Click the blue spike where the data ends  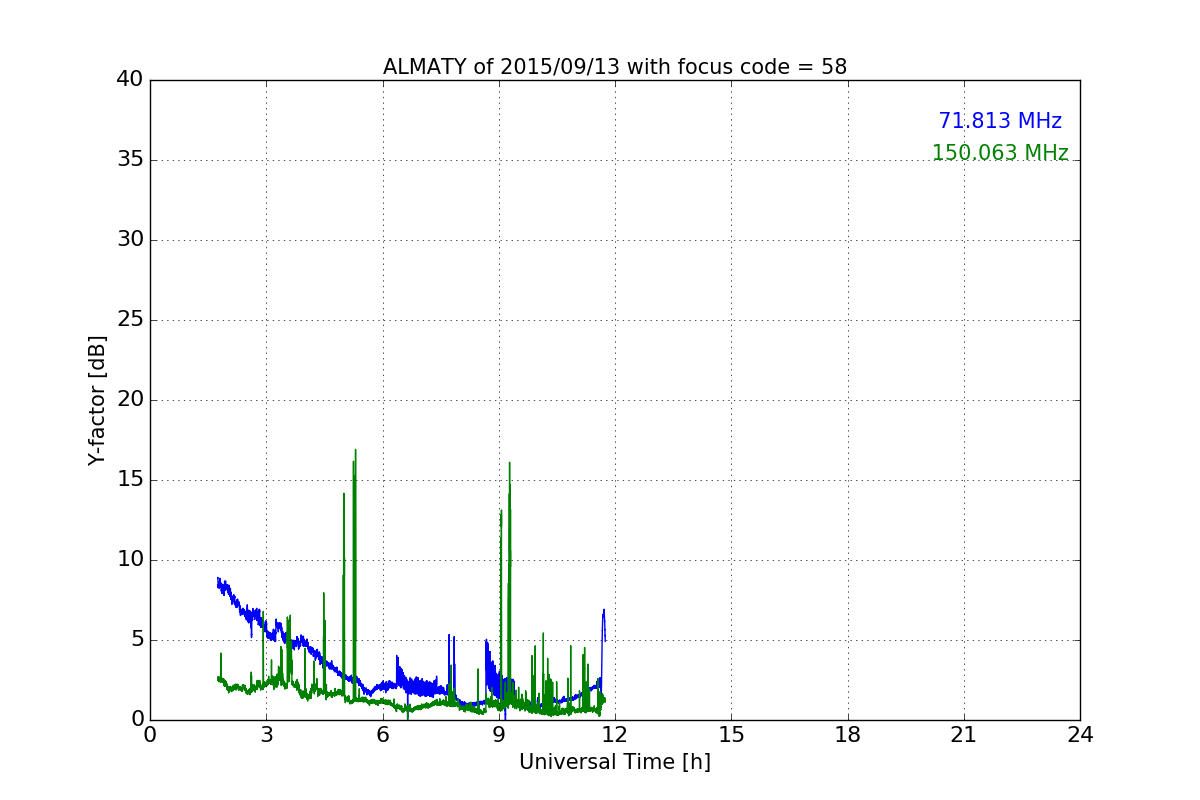[603, 611]
